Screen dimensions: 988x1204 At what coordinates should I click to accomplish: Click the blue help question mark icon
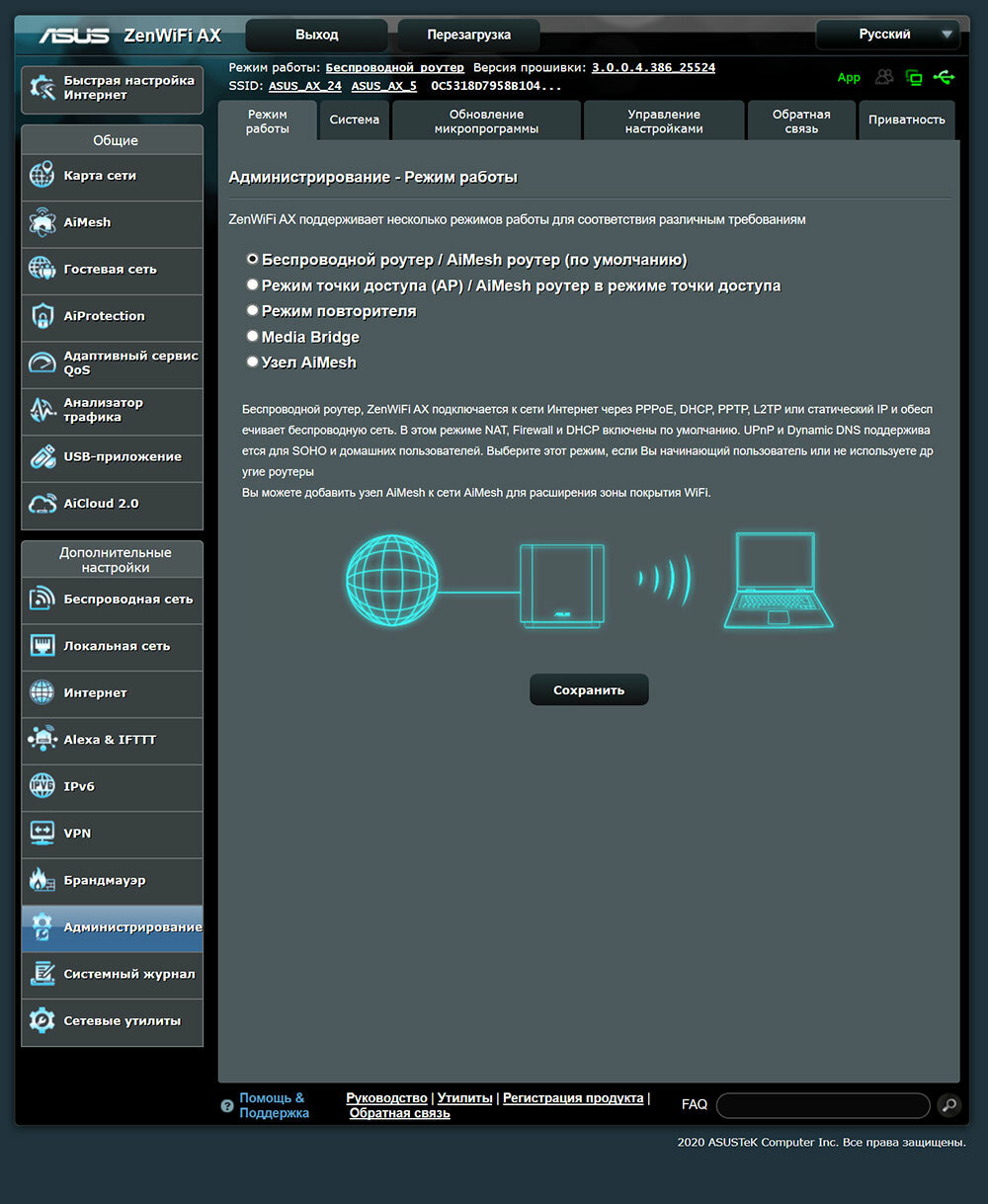pyautogui.click(x=227, y=1106)
